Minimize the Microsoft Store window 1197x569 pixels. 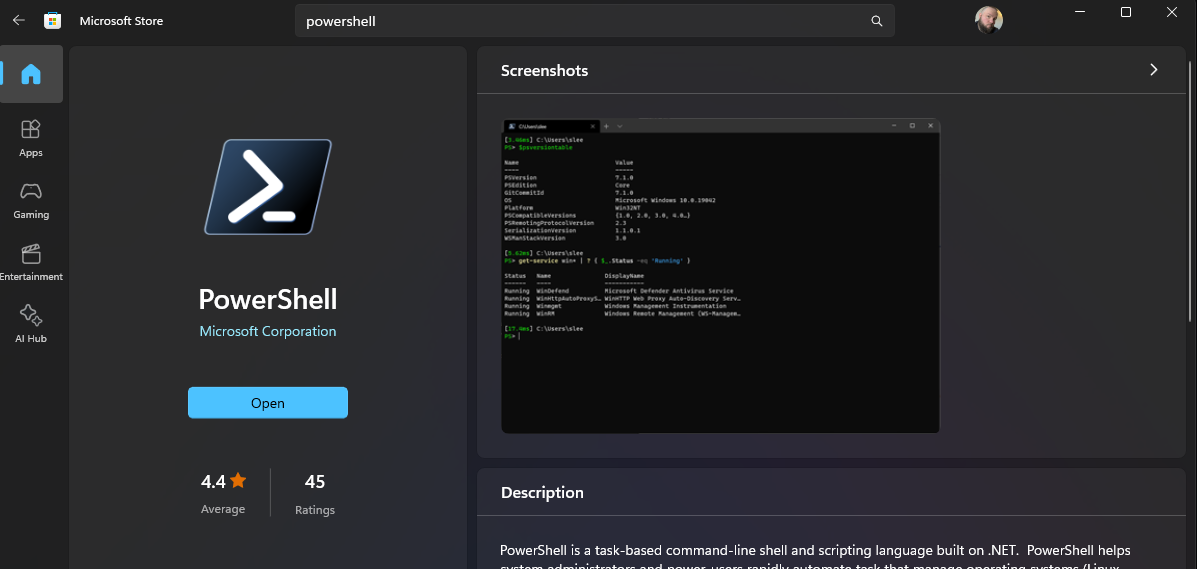pos(1079,11)
